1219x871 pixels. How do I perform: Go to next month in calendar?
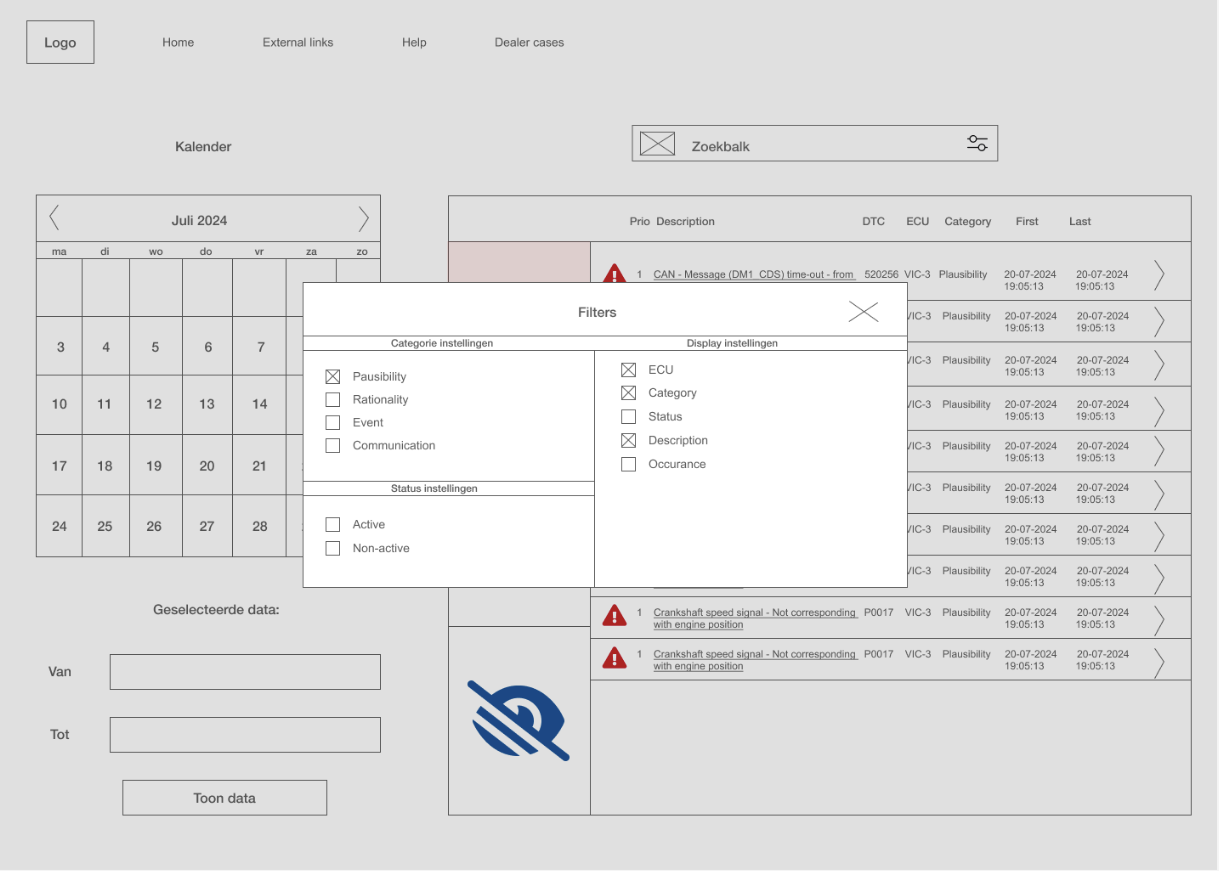[x=363, y=219]
